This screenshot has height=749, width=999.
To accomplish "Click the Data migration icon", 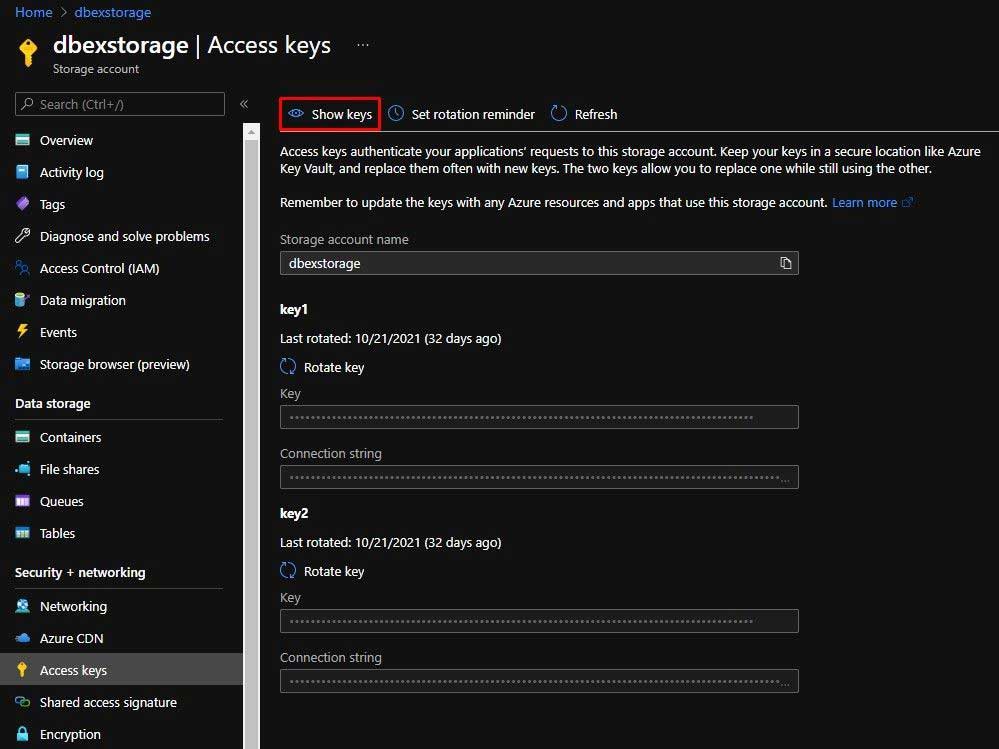I will tap(22, 300).
